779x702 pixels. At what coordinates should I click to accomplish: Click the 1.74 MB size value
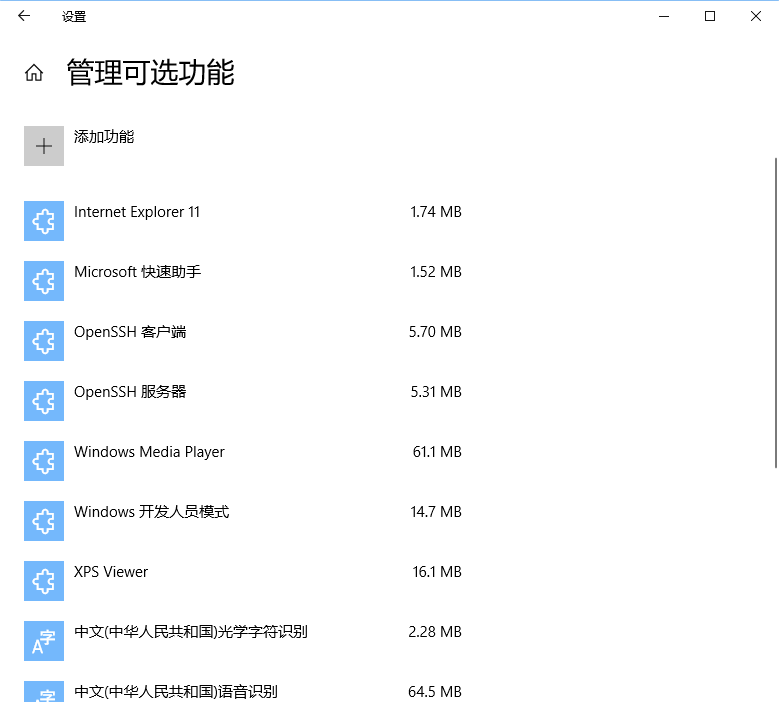pyautogui.click(x=436, y=212)
